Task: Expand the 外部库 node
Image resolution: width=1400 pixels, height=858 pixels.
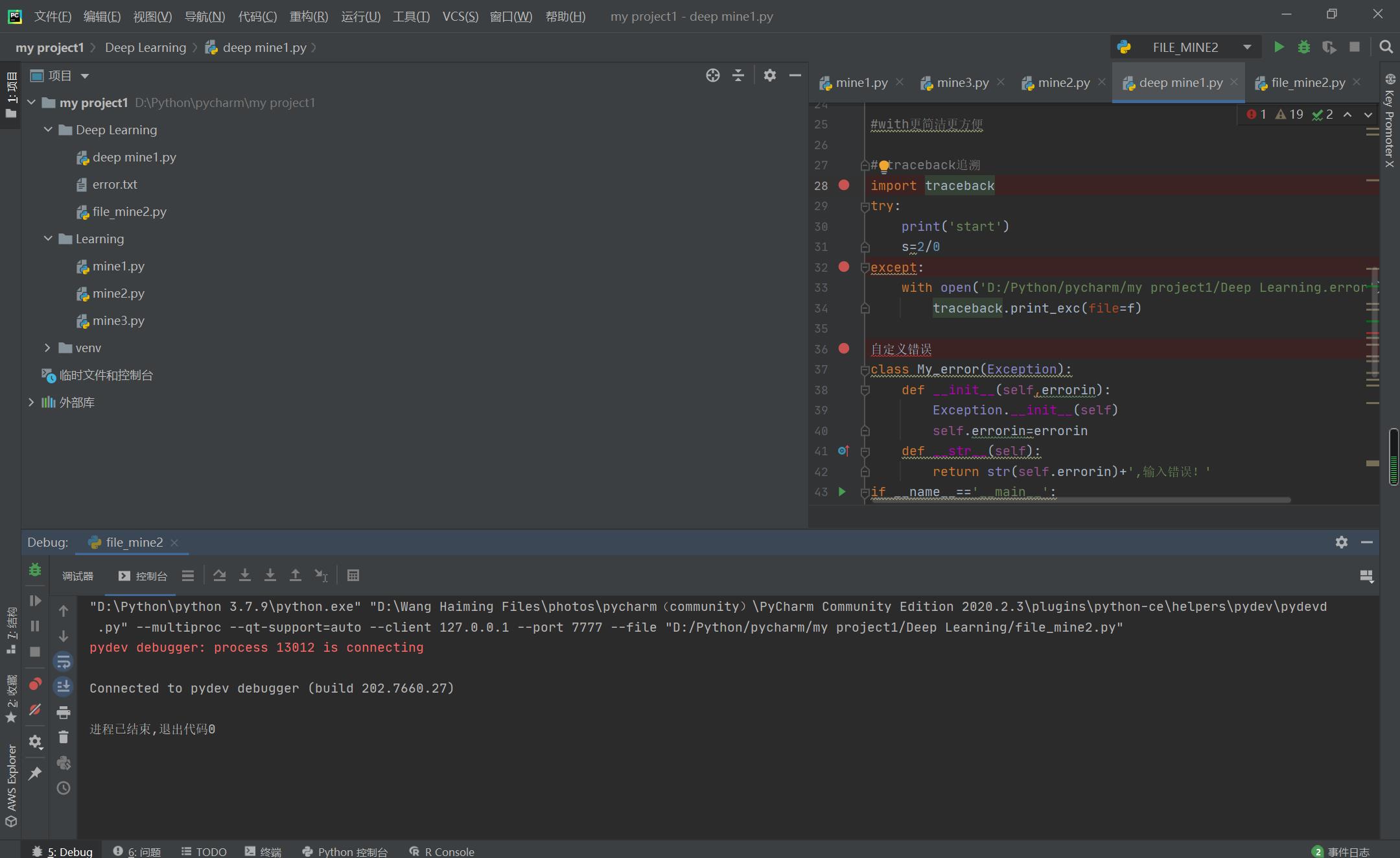Action: tap(31, 402)
